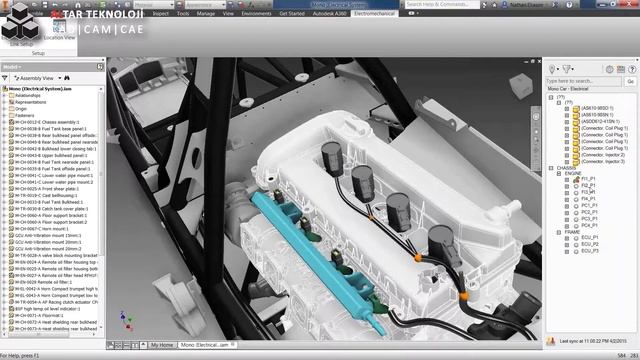
Task: Click the sync clock icon in the Electrical panel
Action: [609, 69]
